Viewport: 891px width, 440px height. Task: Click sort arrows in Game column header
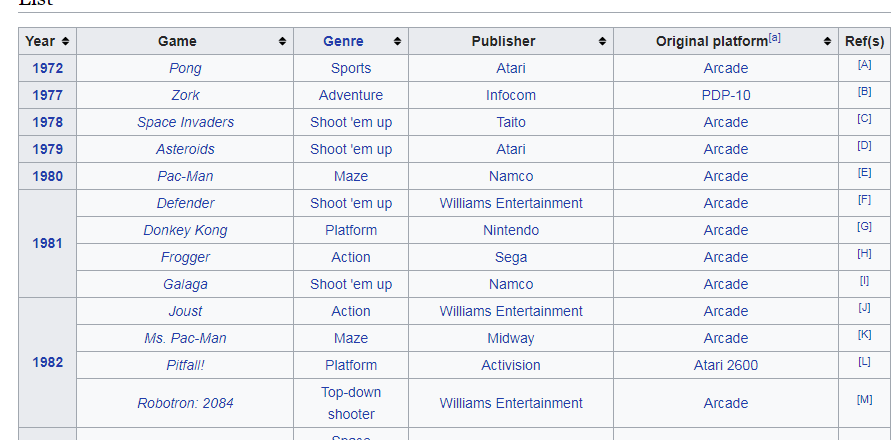(x=283, y=41)
